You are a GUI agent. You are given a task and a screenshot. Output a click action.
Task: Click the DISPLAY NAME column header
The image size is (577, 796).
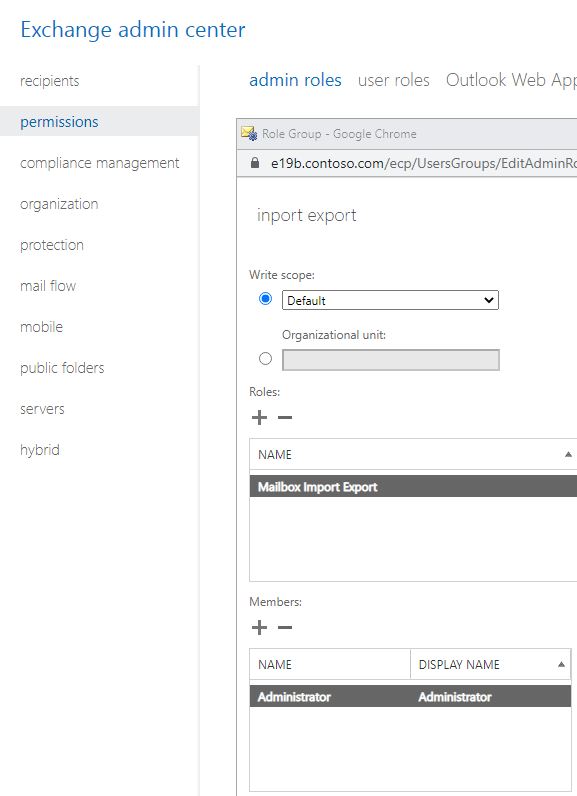pyautogui.click(x=491, y=665)
